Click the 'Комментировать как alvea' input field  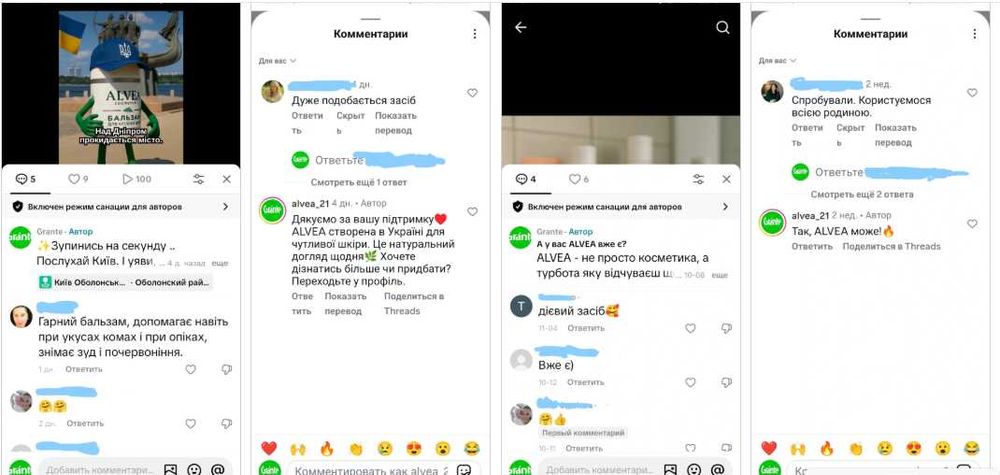pyautogui.click(x=367, y=471)
